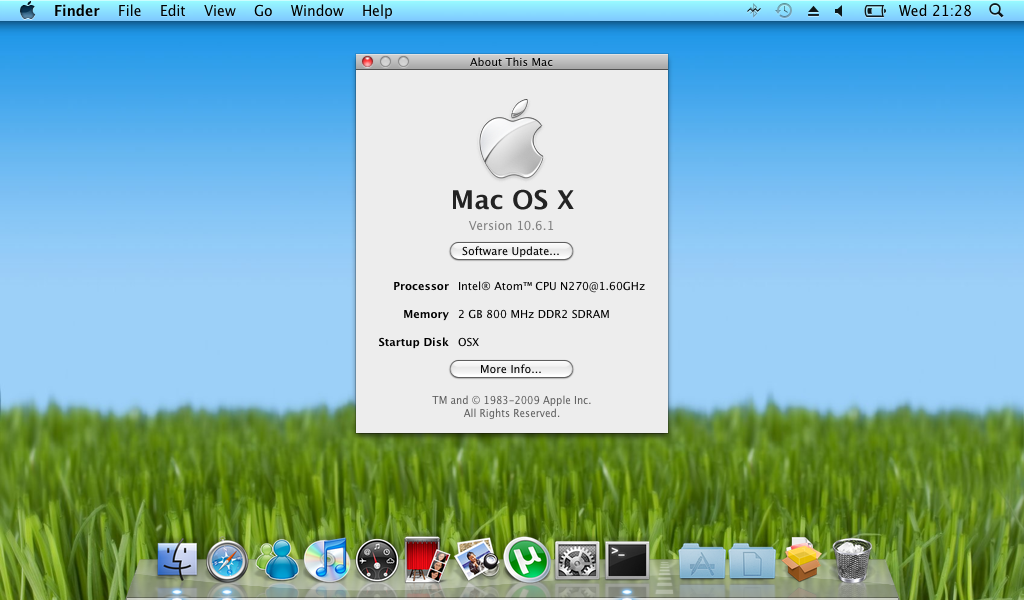
Task: Click the Processor label
Action: pyautogui.click(x=421, y=286)
